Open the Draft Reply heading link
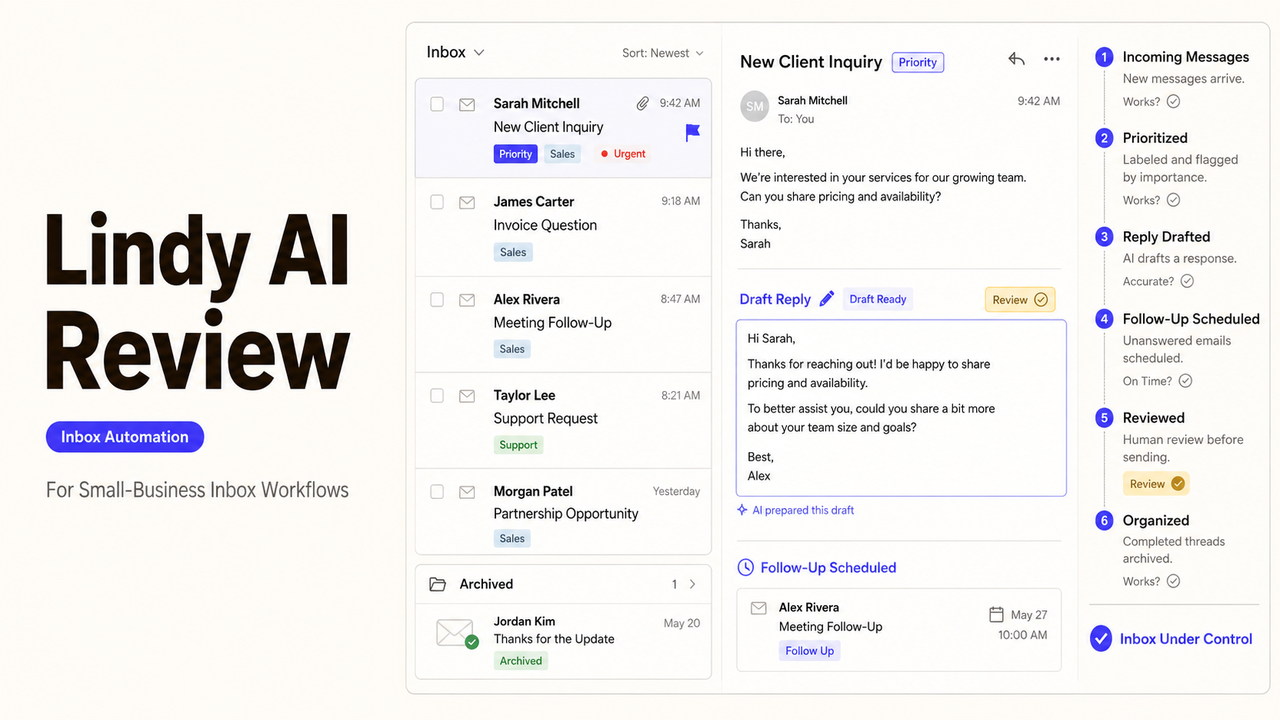The height and width of the screenshot is (720, 1280). click(775, 299)
